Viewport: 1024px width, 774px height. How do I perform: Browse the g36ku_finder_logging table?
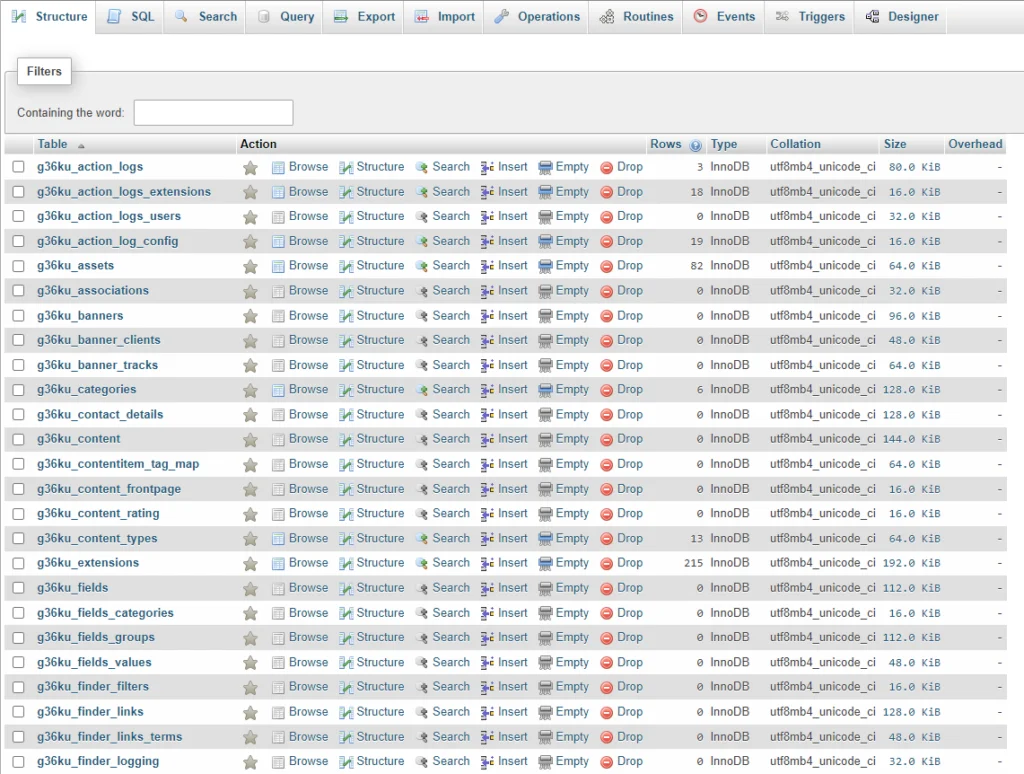click(x=300, y=761)
